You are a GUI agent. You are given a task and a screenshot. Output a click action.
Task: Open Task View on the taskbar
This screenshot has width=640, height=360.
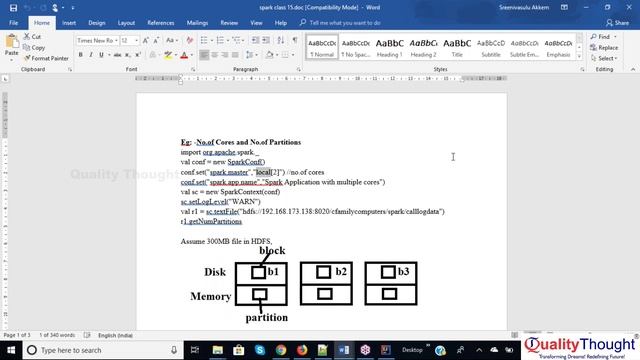click(x=195, y=350)
